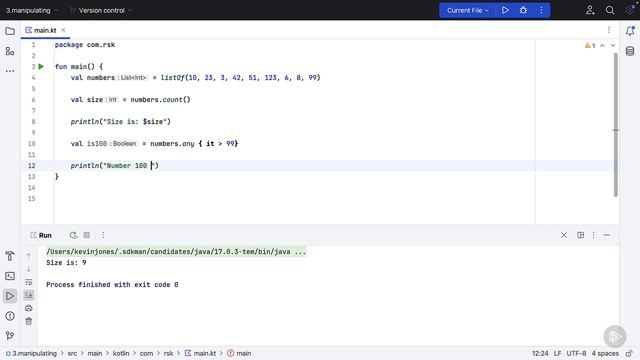
Task: Click the run gutter icon beside fun main
Action: pyautogui.click(x=41, y=67)
